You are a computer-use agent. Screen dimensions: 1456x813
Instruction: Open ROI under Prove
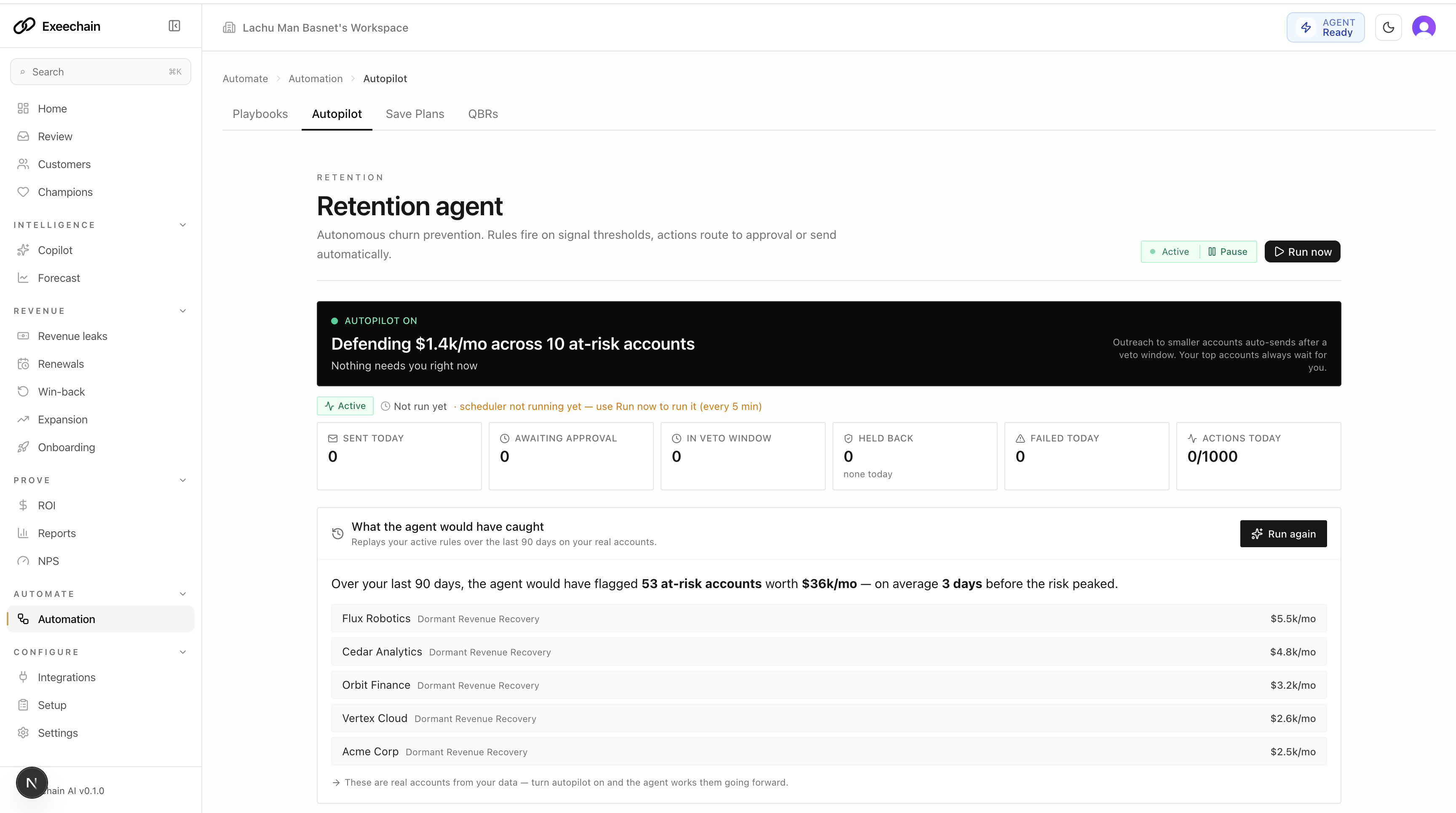(x=101, y=505)
